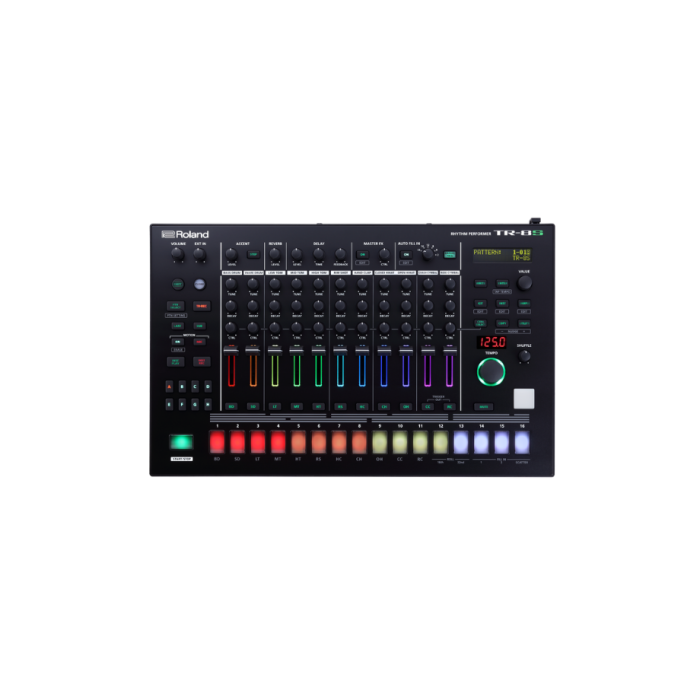700x700 pixels.
Task: Tap step button 14
Action: tap(481, 442)
